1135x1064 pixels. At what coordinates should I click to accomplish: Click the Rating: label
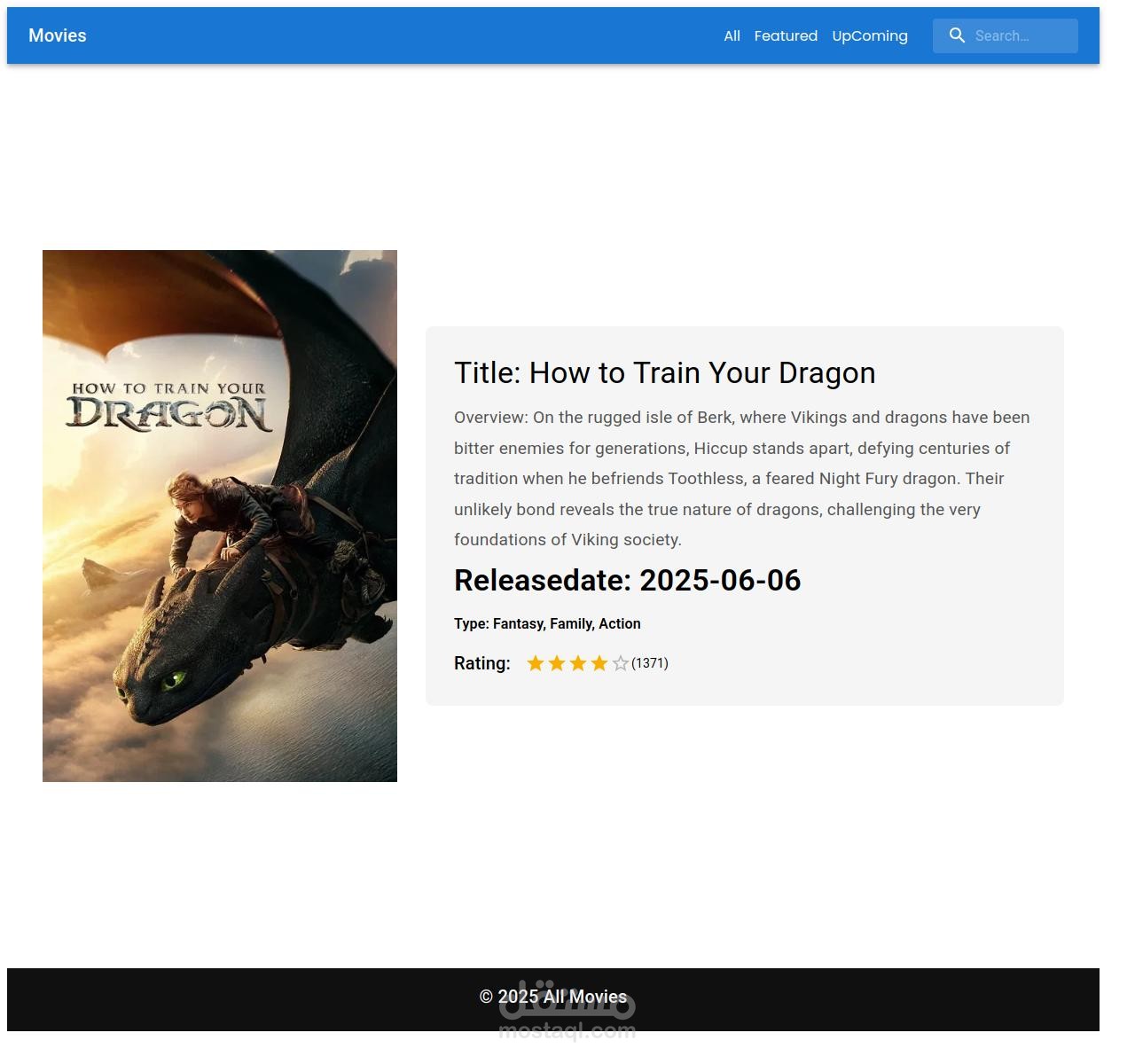pos(482,663)
